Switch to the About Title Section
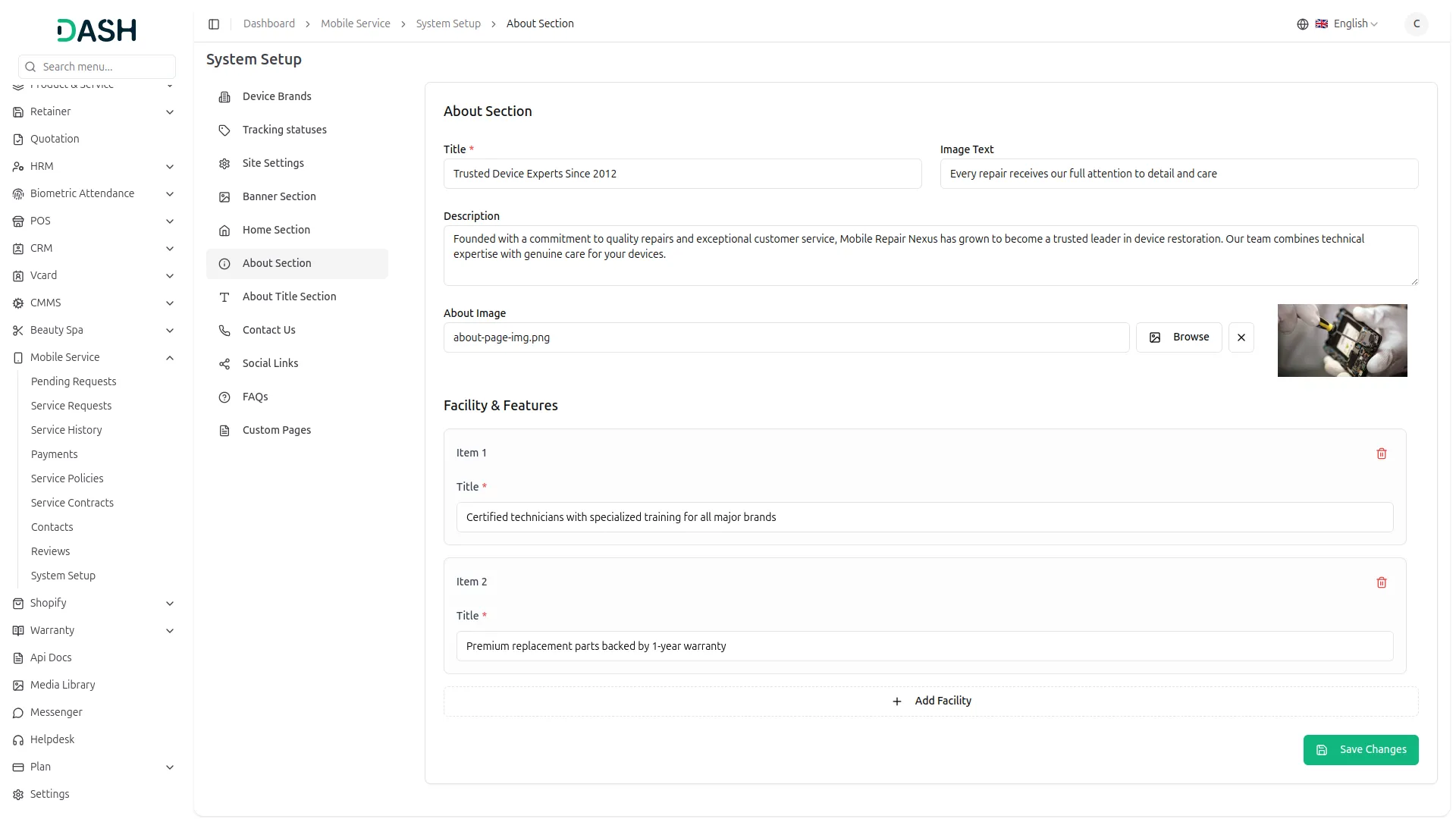This screenshot has height=819, width=1456. pos(289,297)
